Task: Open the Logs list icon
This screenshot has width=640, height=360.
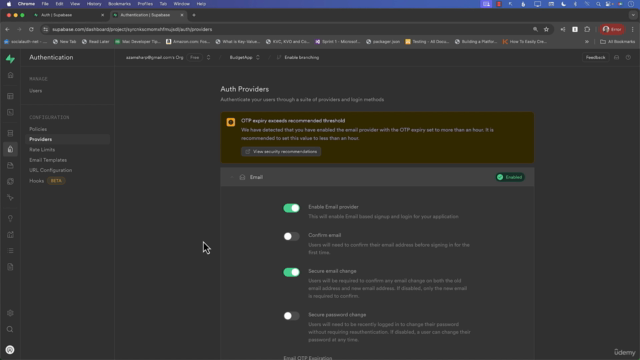Action: coord(11,251)
